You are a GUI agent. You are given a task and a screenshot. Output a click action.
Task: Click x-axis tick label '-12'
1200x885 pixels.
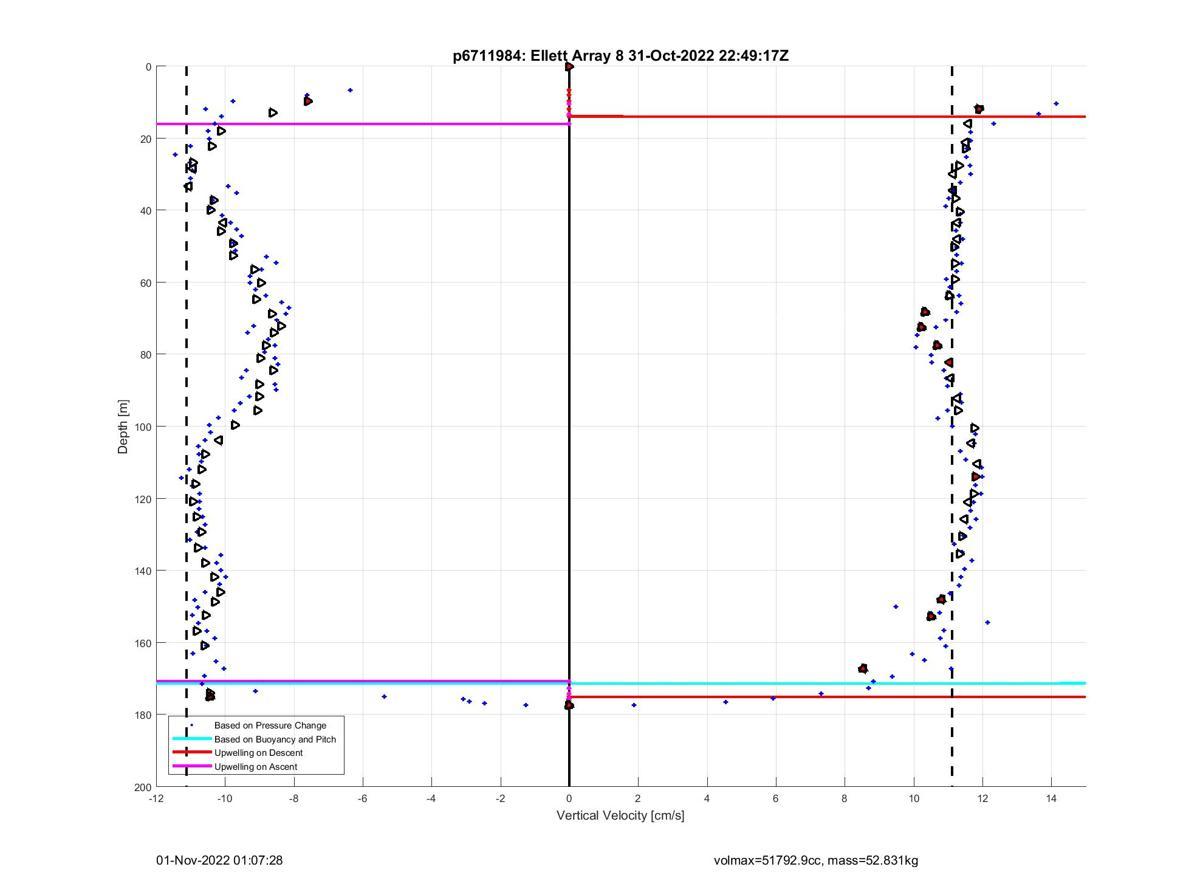(156, 799)
